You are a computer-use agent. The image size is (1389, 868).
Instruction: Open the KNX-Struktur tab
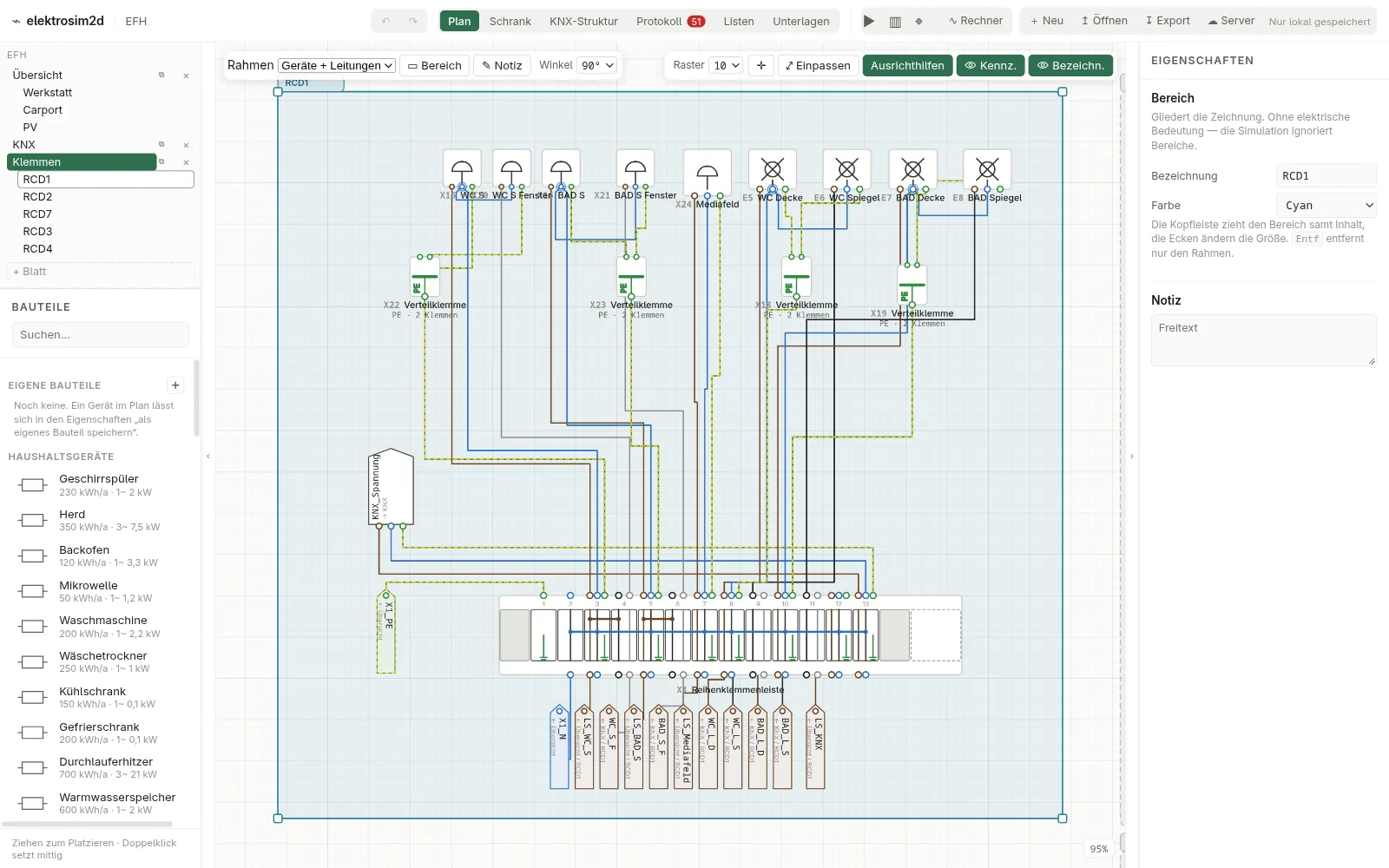[583, 21]
